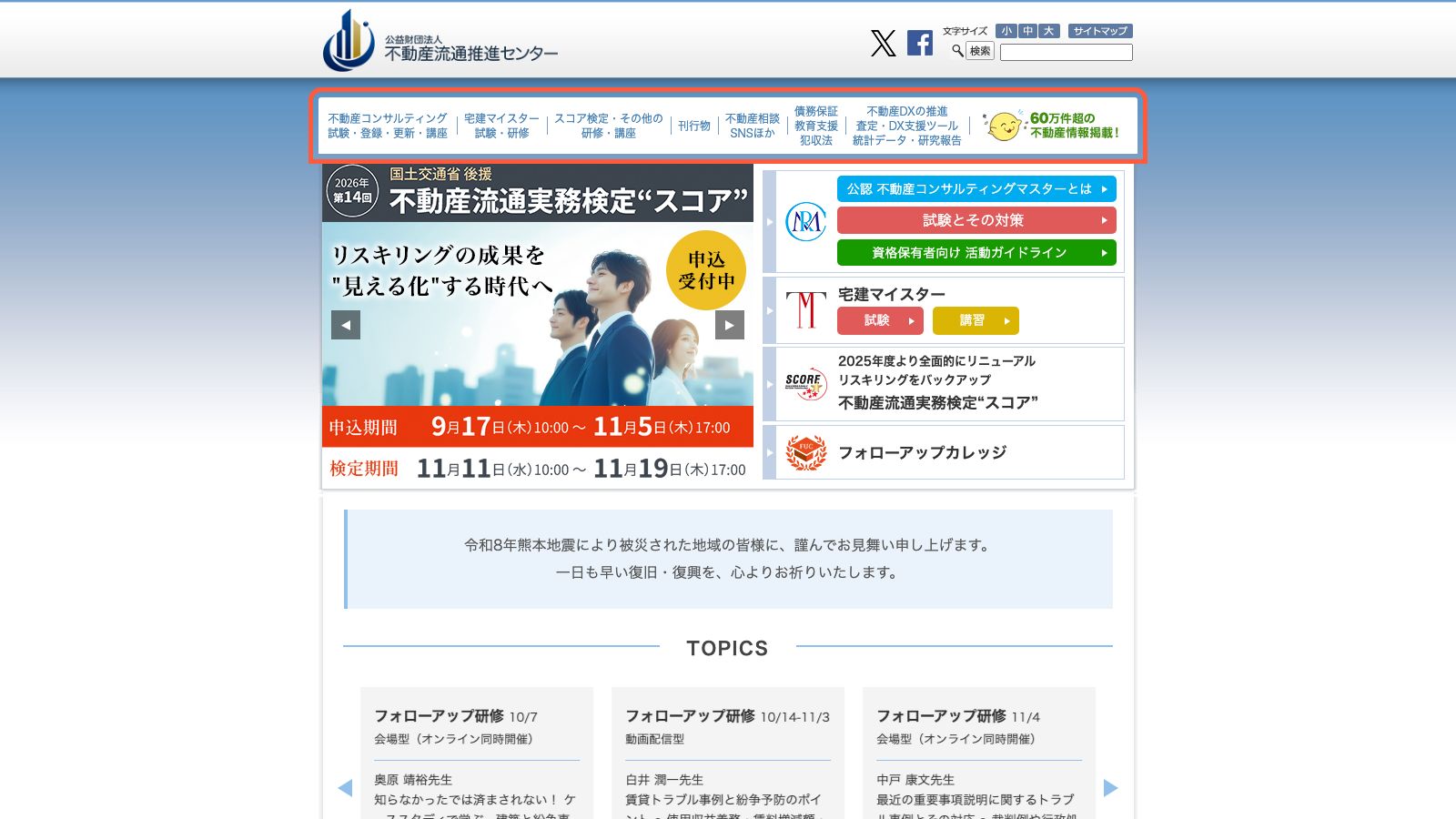The image size is (1456, 819).
Task: Click the 宅建マイスター 試験 button
Action: click(x=880, y=320)
